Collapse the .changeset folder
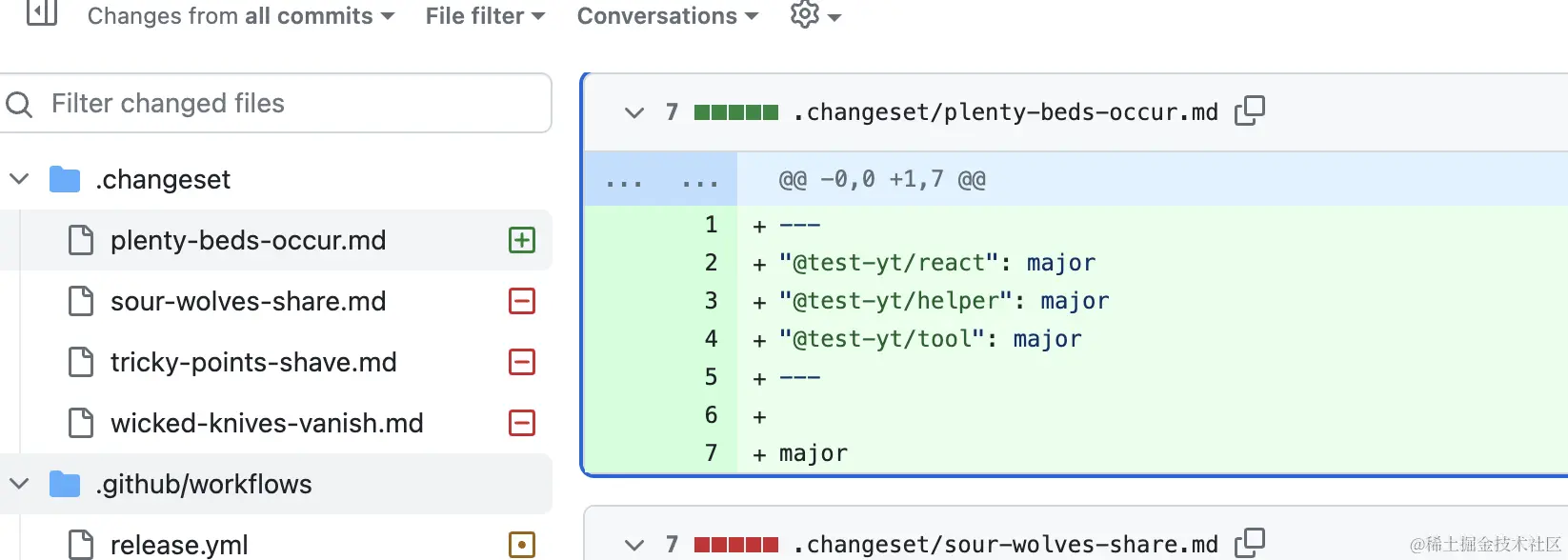The image size is (1568, 560). coord(19,179)
